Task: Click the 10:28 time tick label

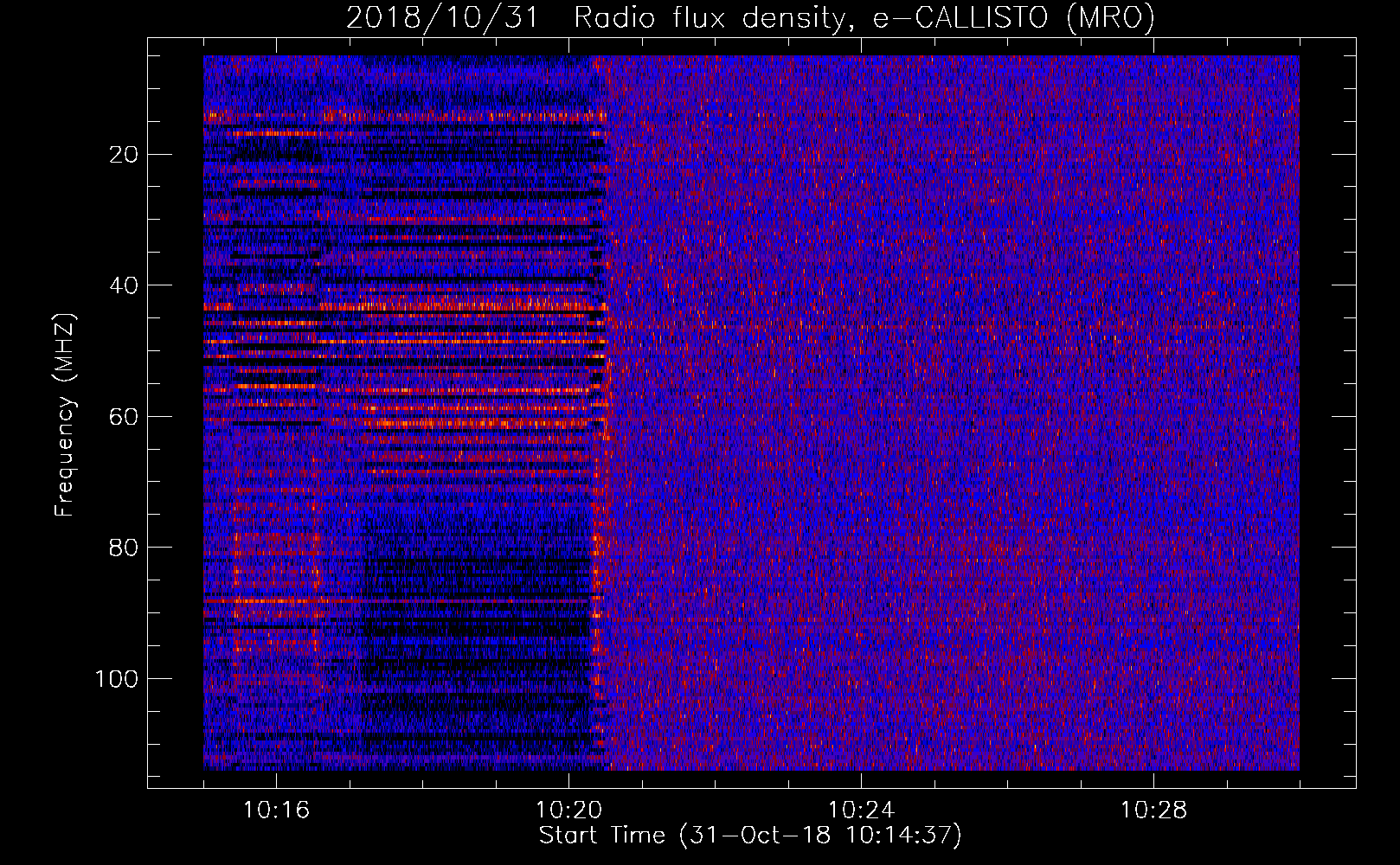Action: (1153, 811)
